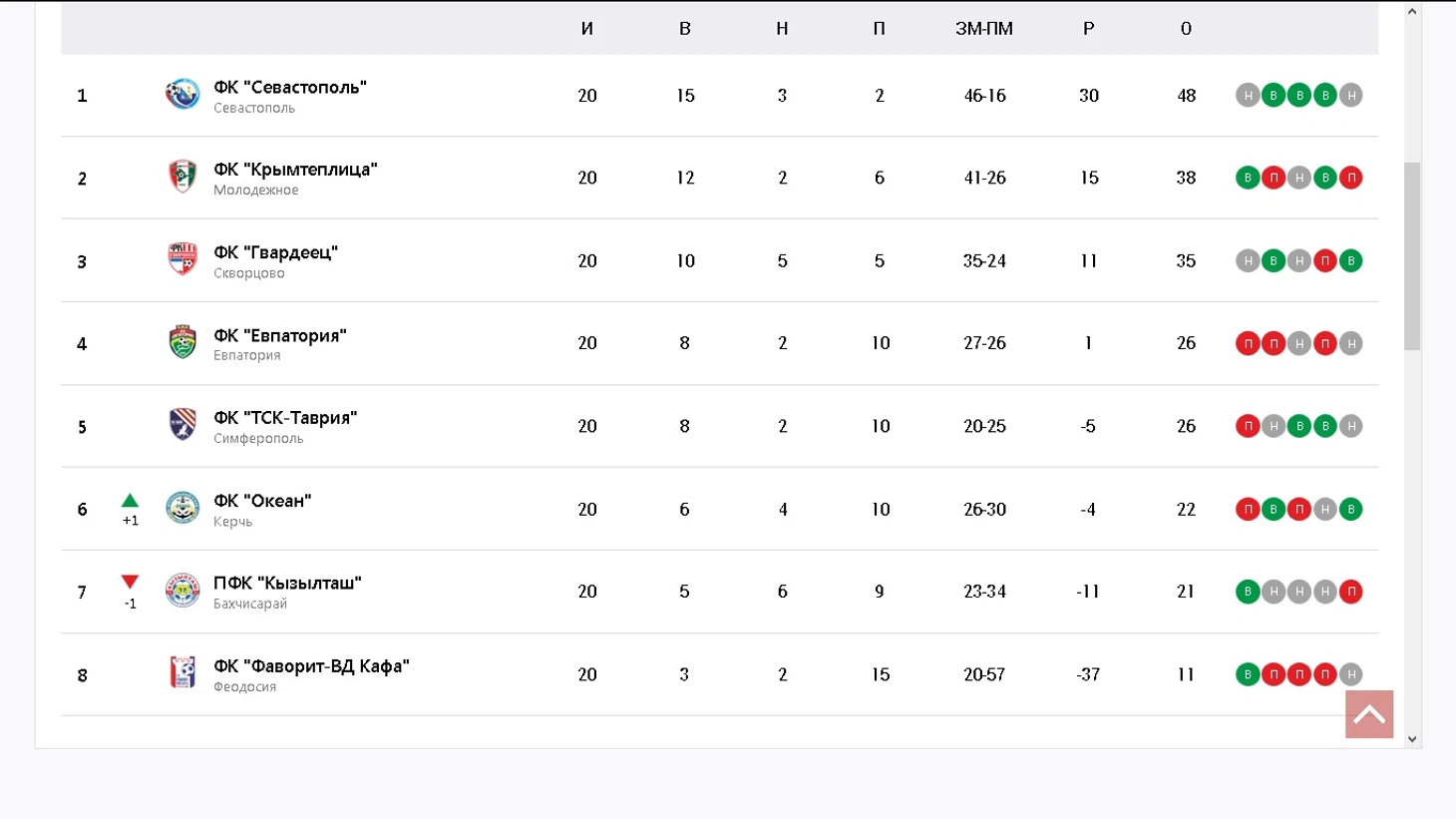Viewport: 1456px width, 819px height.
Task: Click the Krymteplitsa club crest
Action: click(182, 177)
